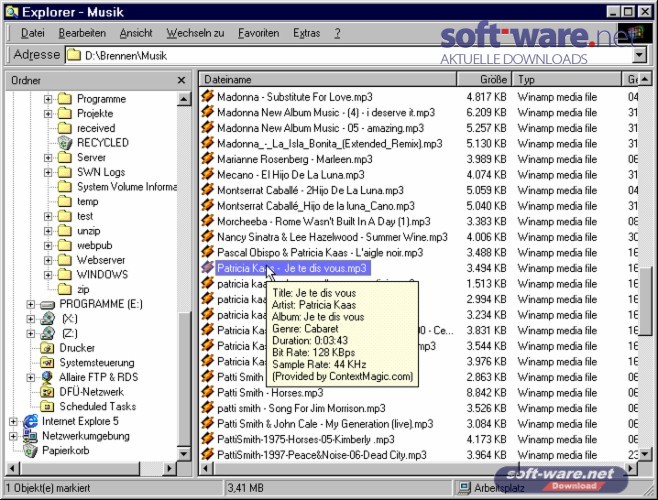Sort files by Typ column header

(x=567, y=79)
